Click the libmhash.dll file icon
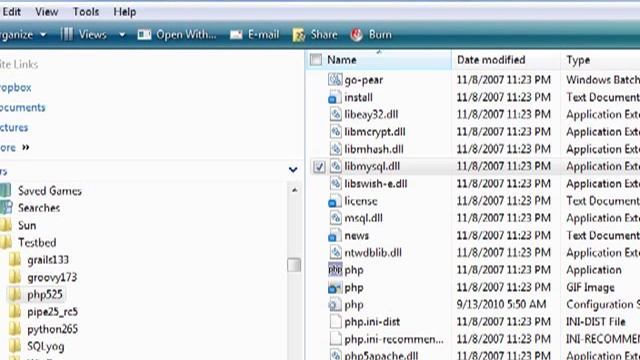This screenshot has width=640, height=360. 335,149
